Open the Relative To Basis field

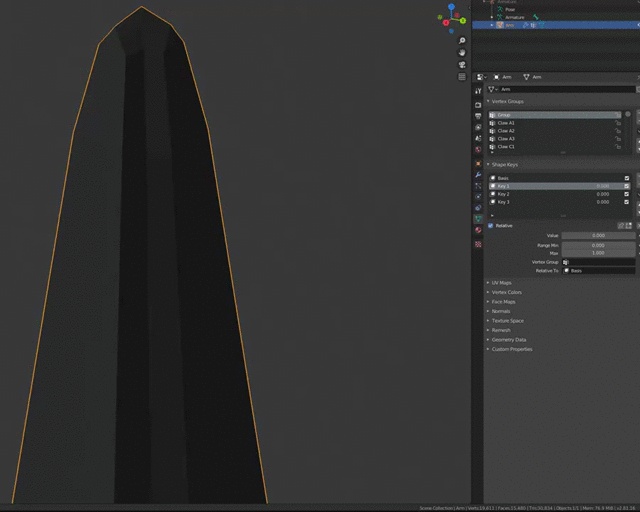pos(598,271)
